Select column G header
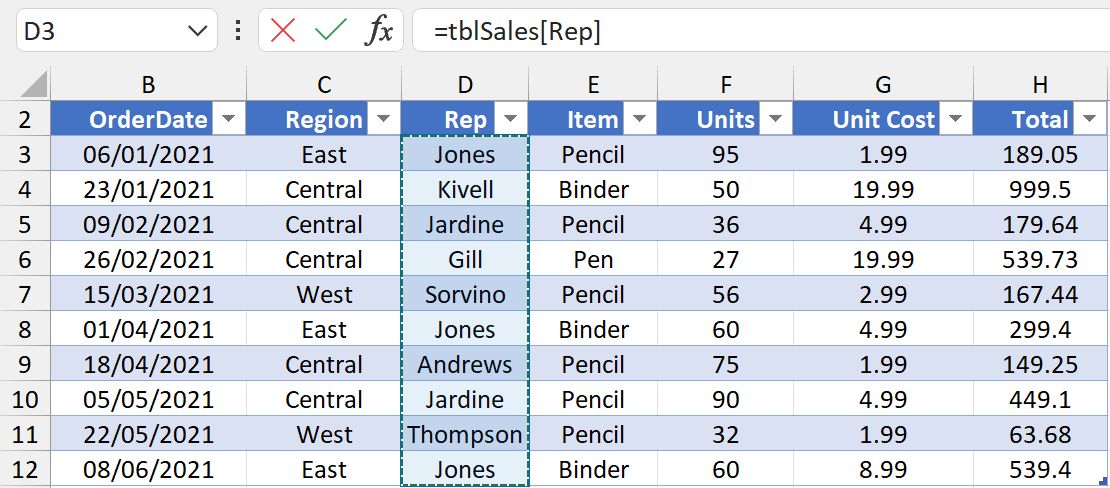Screen dimensions: 1110x488 [882, 85]
